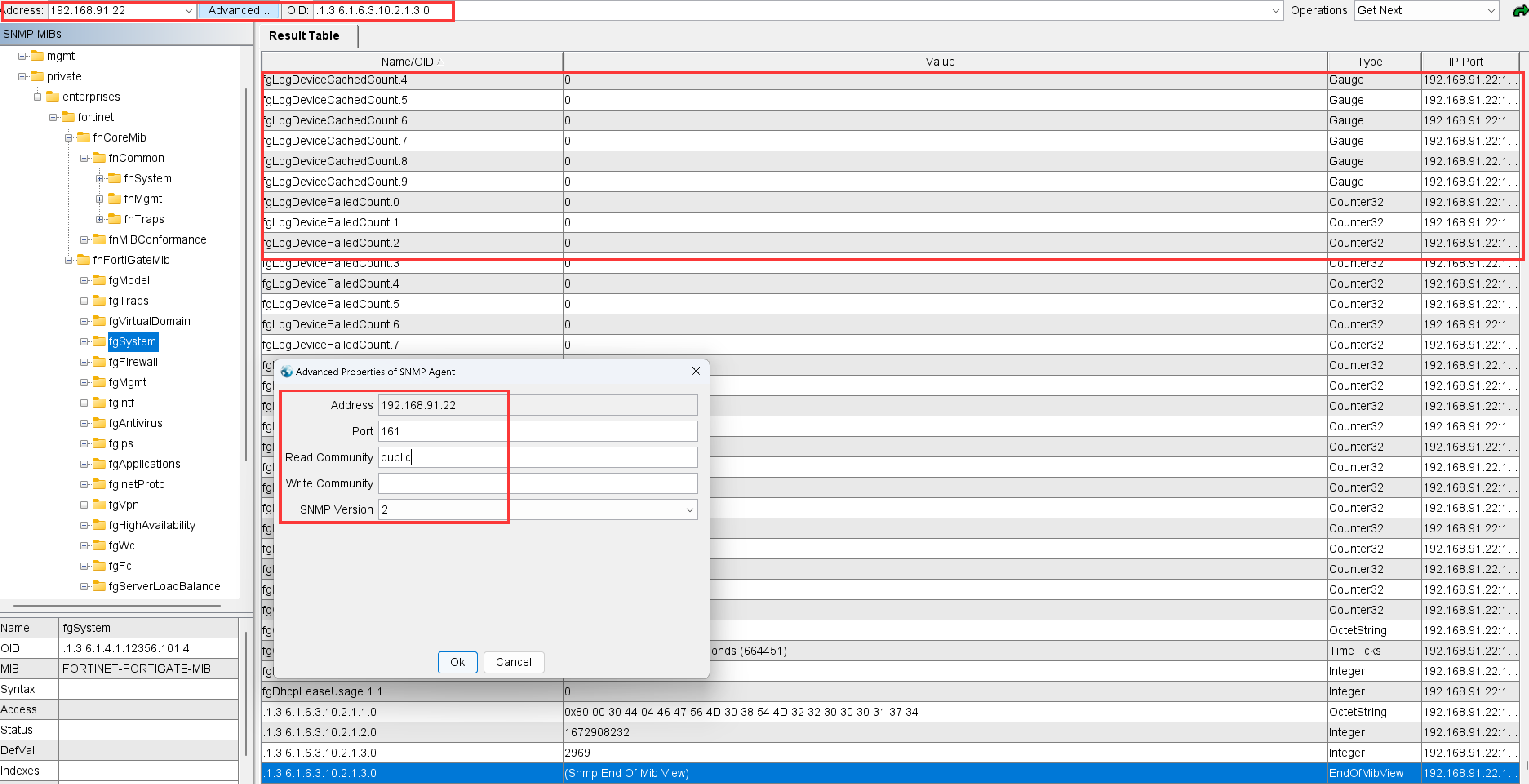Viewport: 1529px width, 784px height.
Task: Open the SNMP Version dropdown
Action: (689, 510)
